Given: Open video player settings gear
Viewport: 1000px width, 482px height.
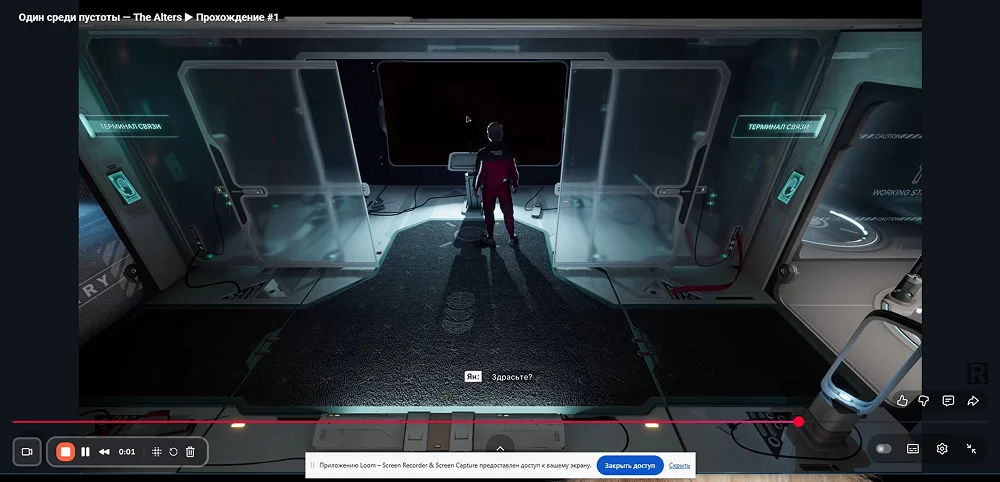Looking at the screenshot, I should click(x=942, y=449).
